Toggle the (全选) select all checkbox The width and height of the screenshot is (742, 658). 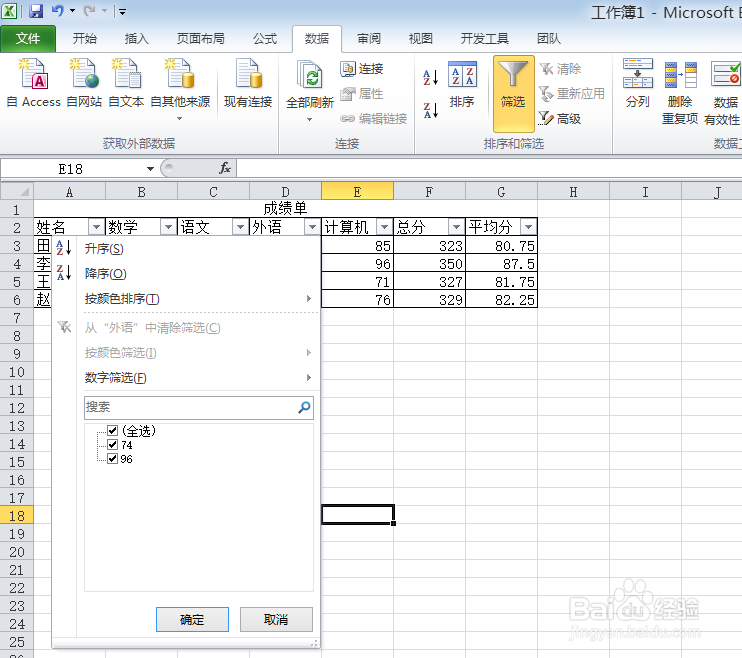point(113,431)
